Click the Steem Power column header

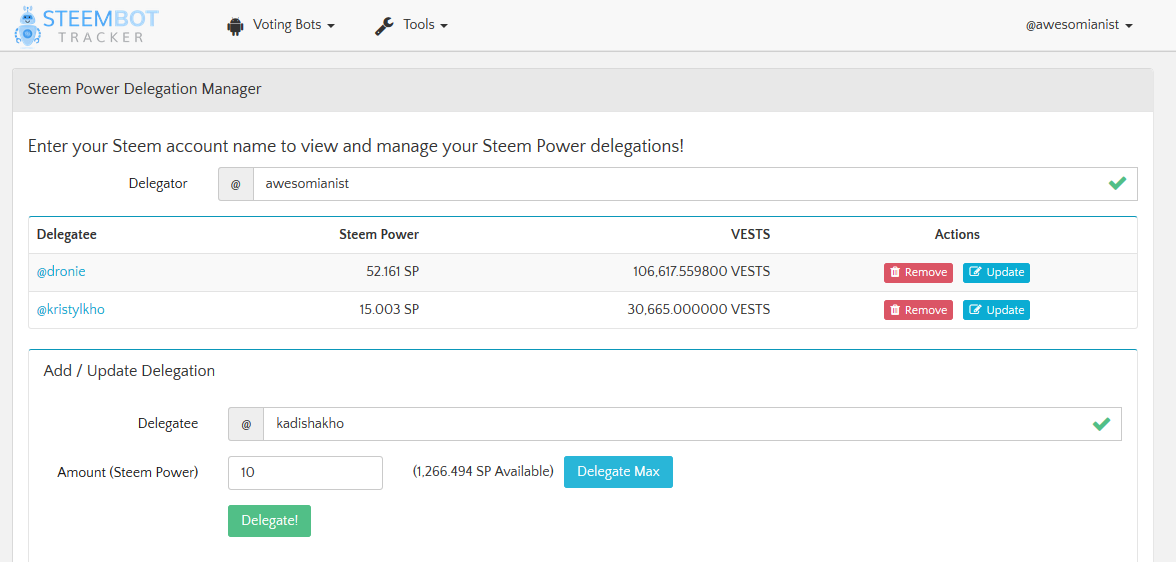(379, 234)
